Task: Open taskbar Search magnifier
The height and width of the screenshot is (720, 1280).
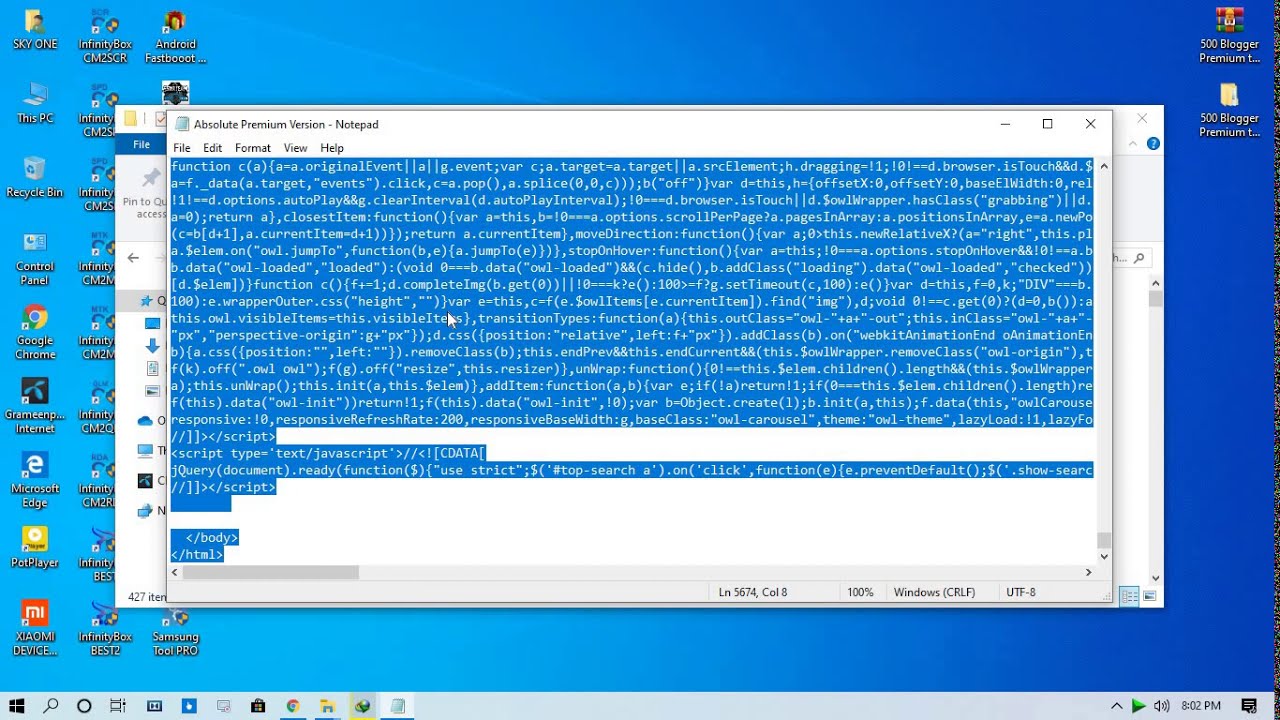Action: [51, 705]
